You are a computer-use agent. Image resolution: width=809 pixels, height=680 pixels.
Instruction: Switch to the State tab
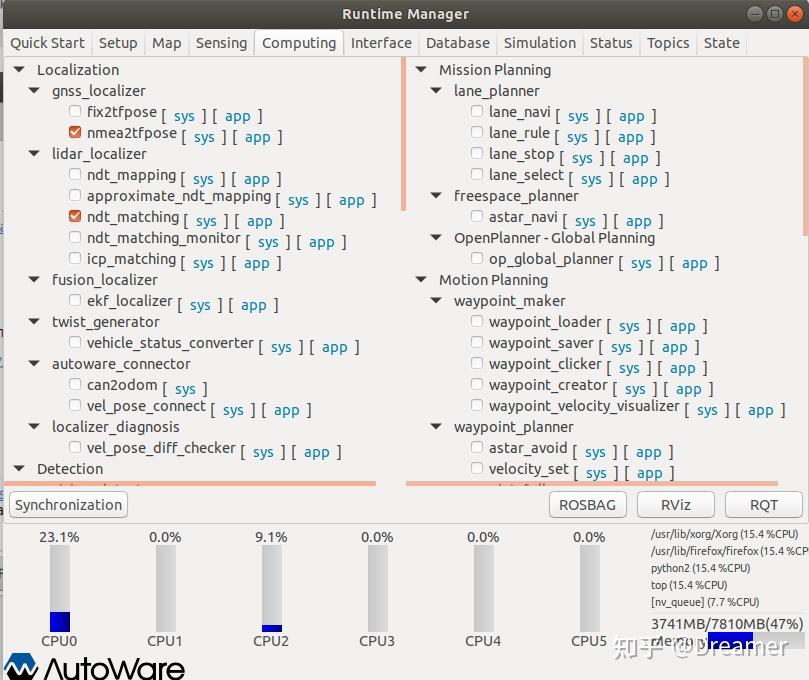point(722,43)
